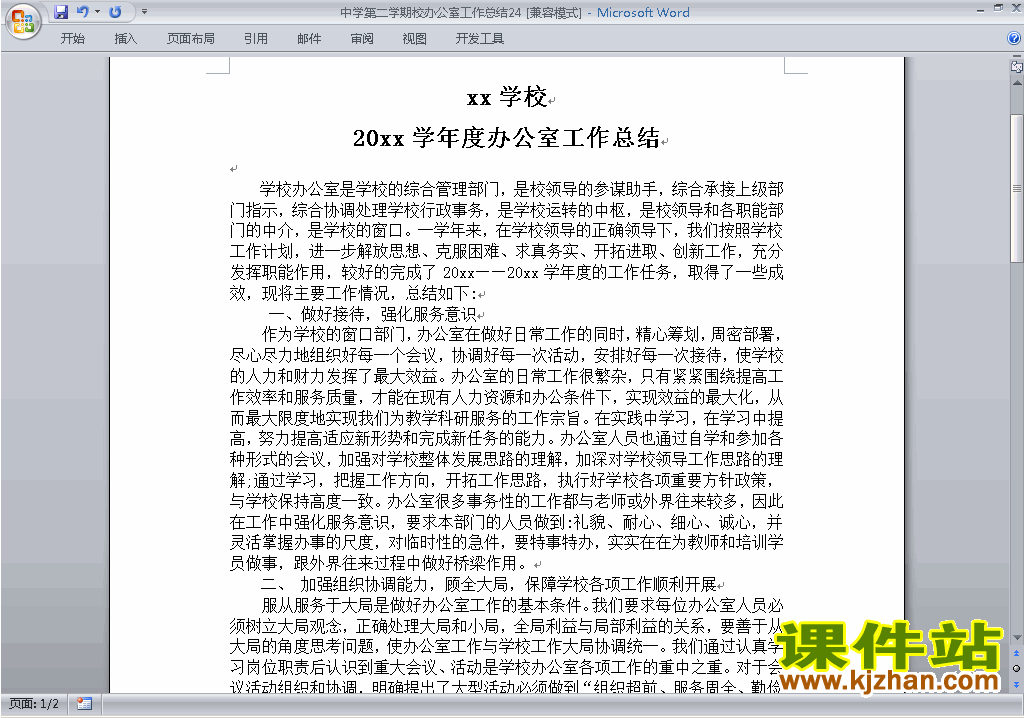This screenshot has width=1024, height=718.
Task: Open the 页面布局 ribbon tab
Action: [191, 39]
